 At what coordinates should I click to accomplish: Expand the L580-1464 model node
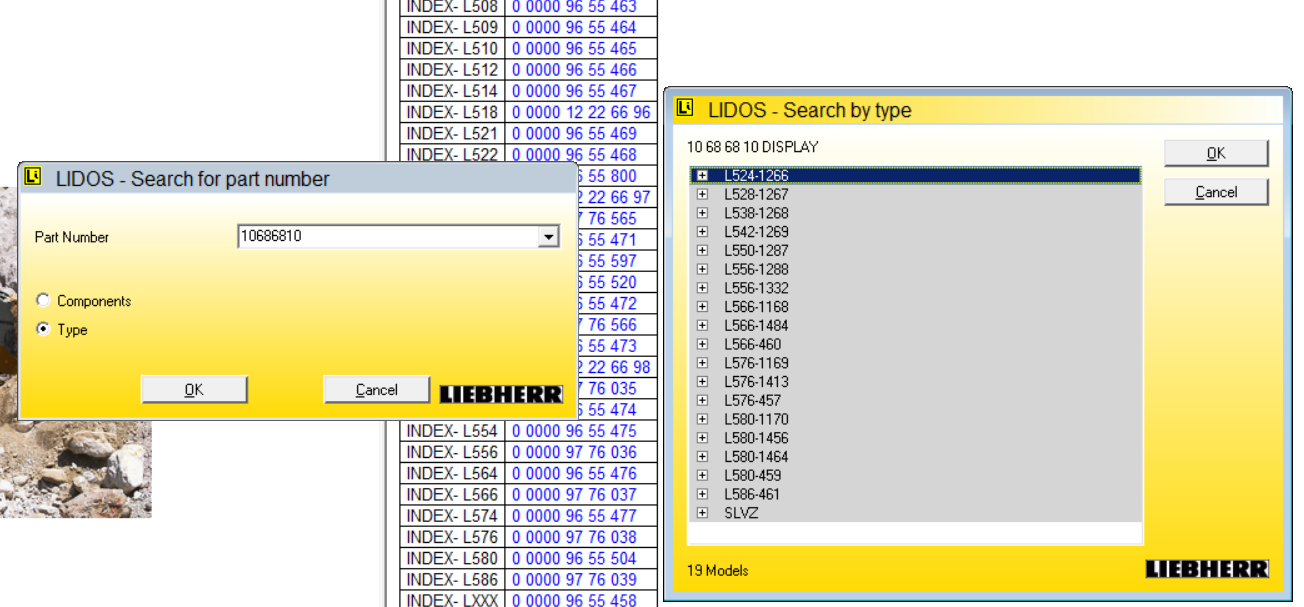click(x=702, y=457)
